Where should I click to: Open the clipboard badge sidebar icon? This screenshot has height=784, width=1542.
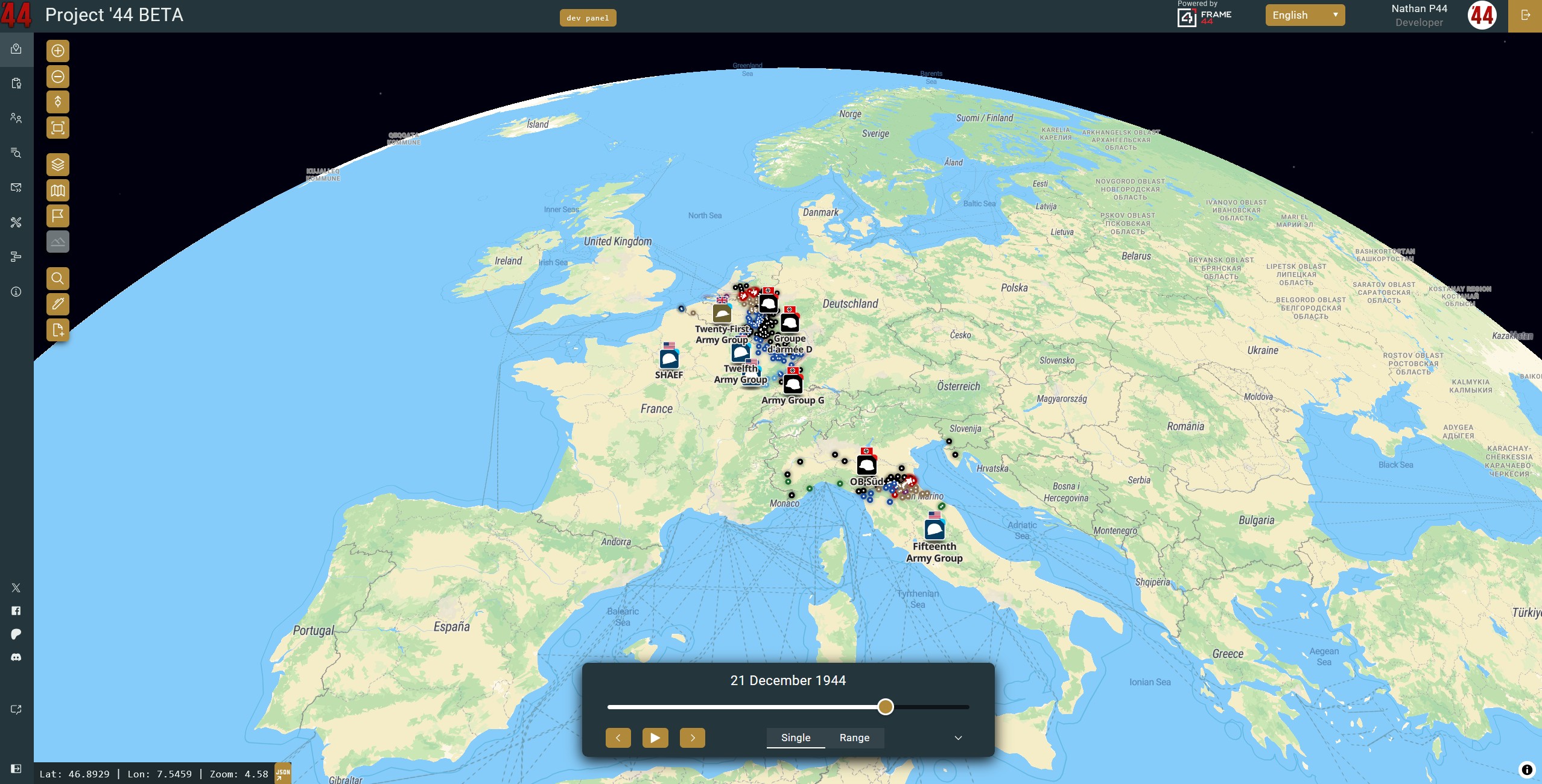pyautogui.click(x=16, y=83)
